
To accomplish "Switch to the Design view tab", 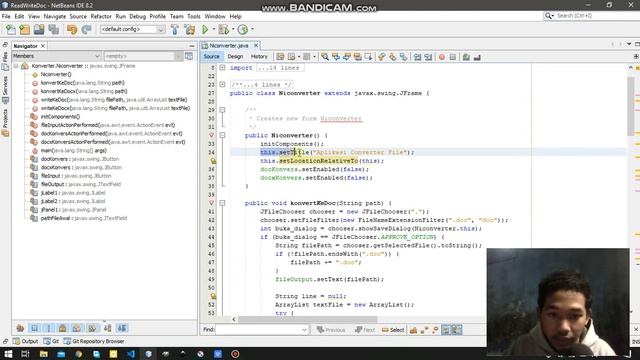I will pyautogui.click(x=235, y=57).
